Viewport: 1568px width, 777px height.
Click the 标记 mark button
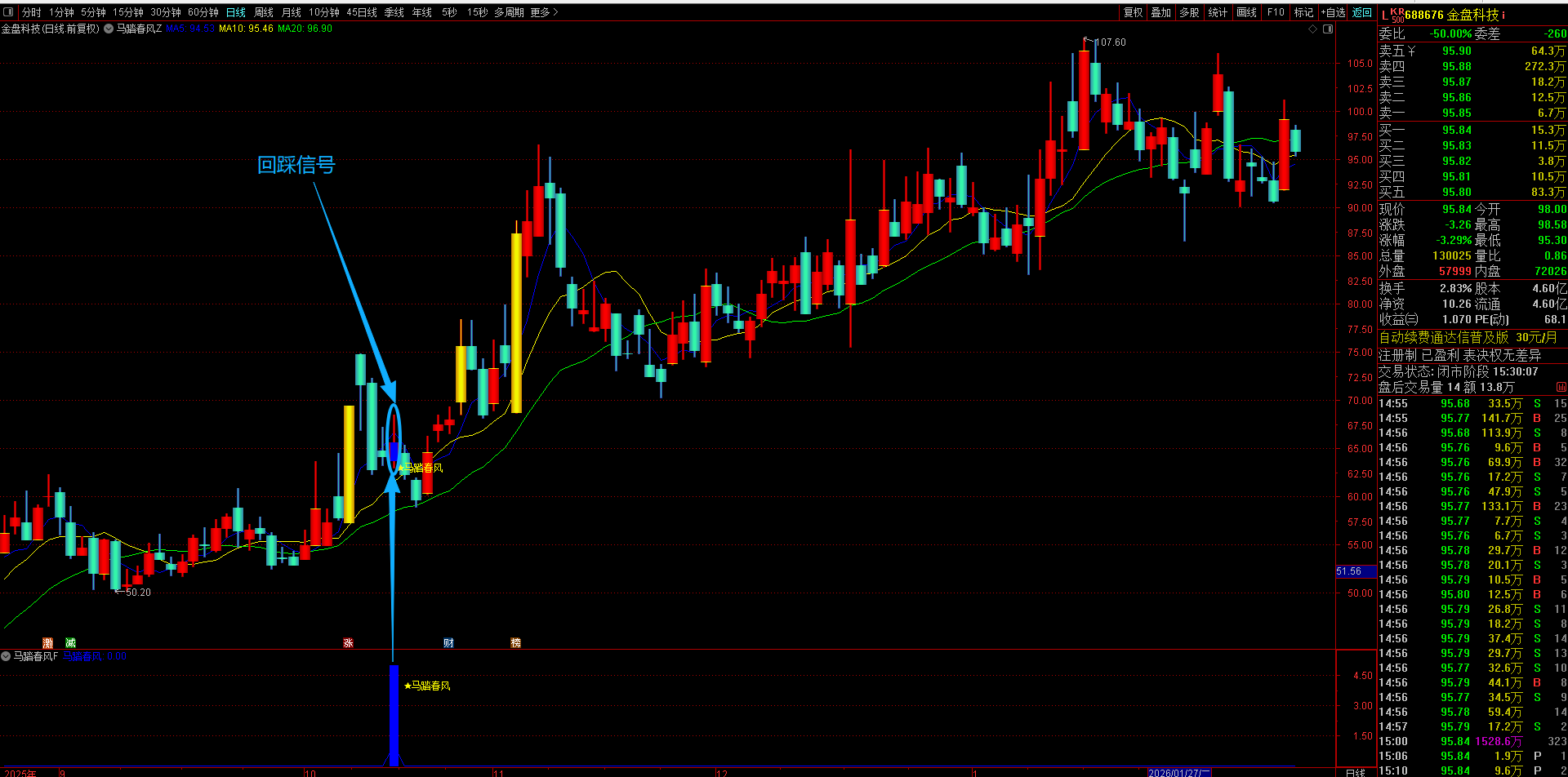1303,12
